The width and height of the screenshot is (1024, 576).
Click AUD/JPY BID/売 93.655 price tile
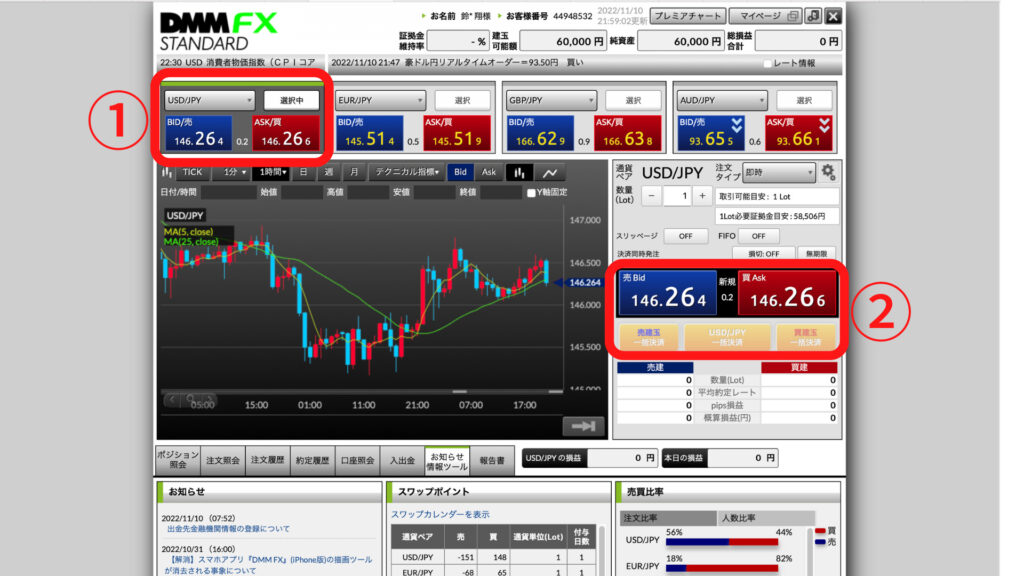coord(710,133)
